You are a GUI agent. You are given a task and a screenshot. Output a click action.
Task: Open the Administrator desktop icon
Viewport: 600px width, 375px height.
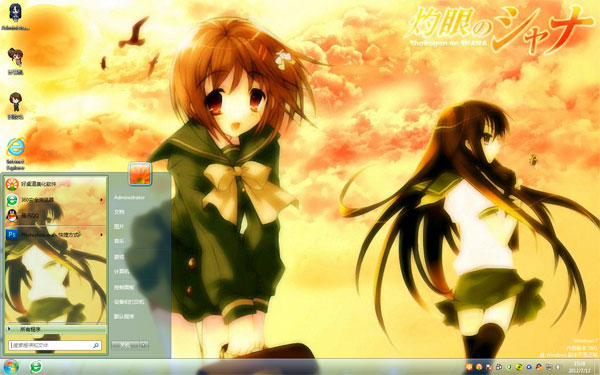coord(15,17)
